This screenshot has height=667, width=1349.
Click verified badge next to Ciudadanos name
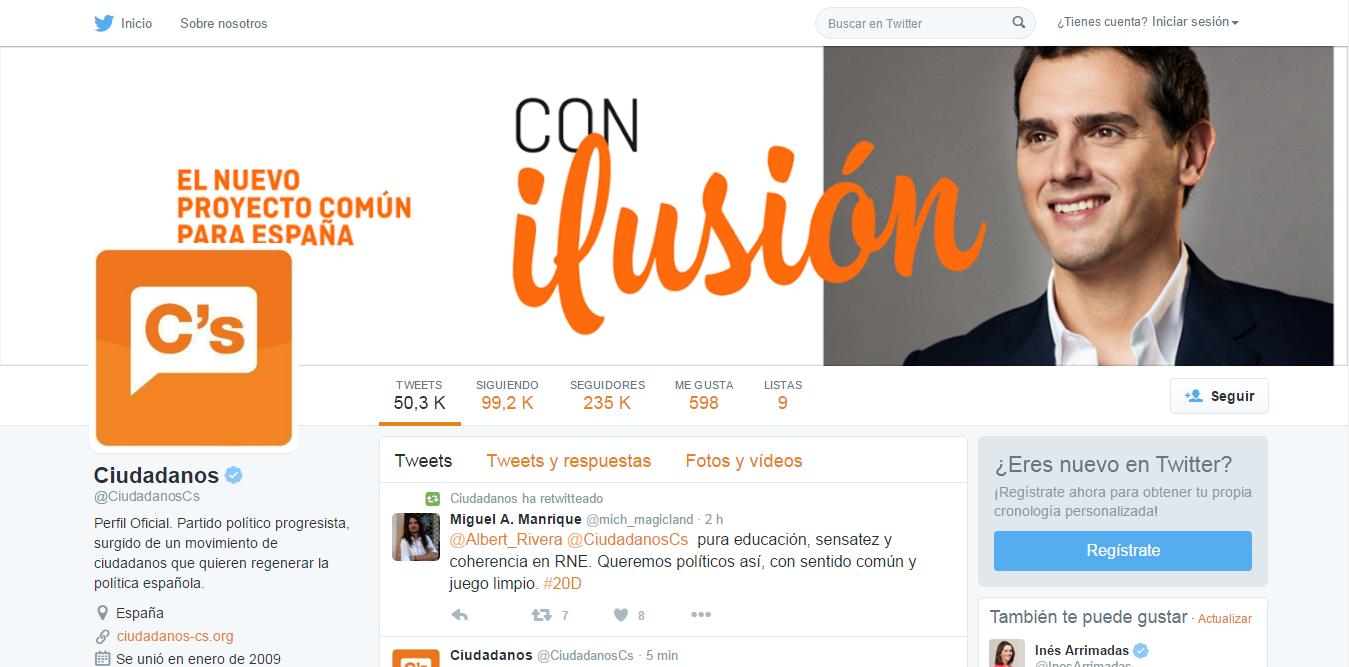[x=233, y=475]
